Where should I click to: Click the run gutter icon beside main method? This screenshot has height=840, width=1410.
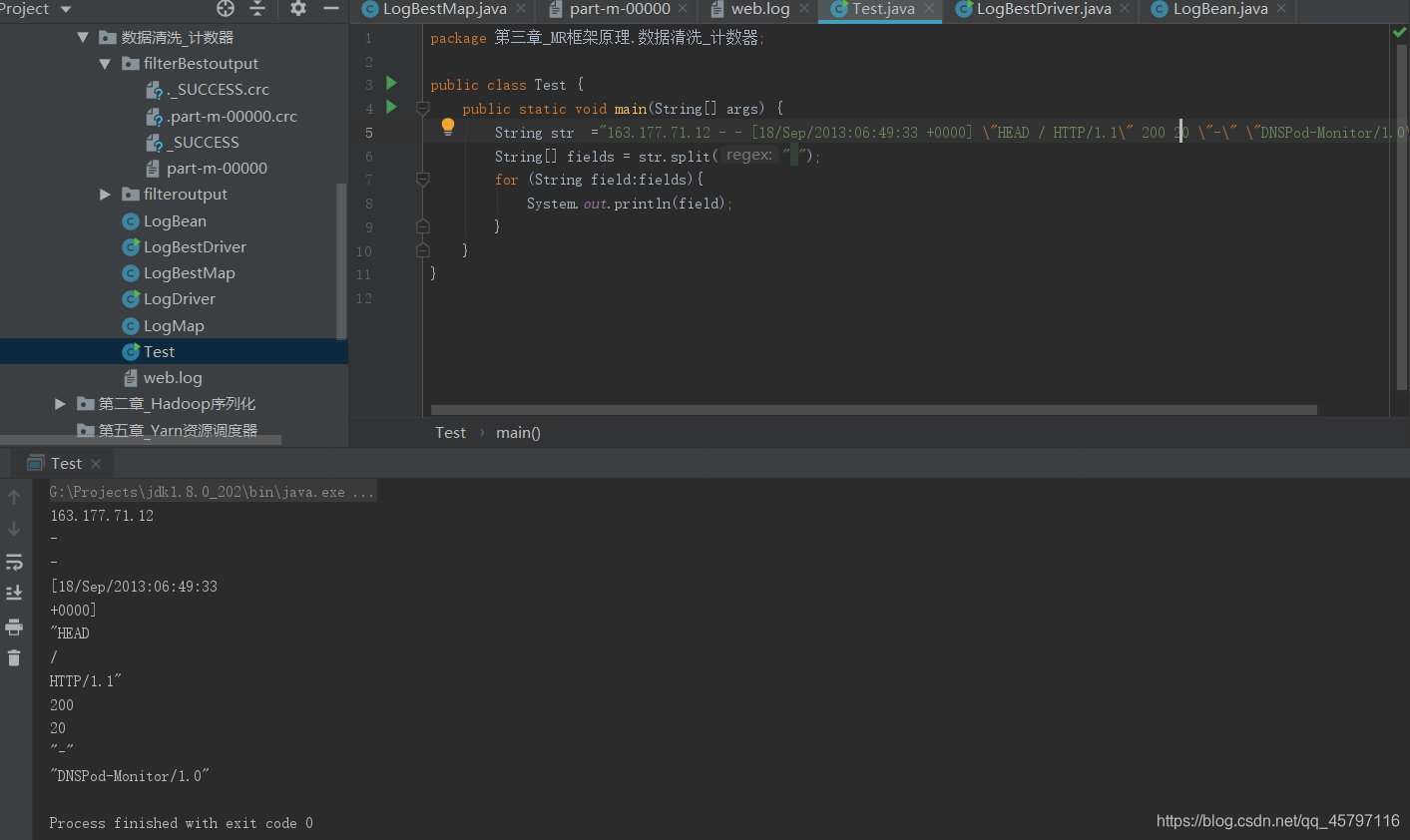click(391, 107)
